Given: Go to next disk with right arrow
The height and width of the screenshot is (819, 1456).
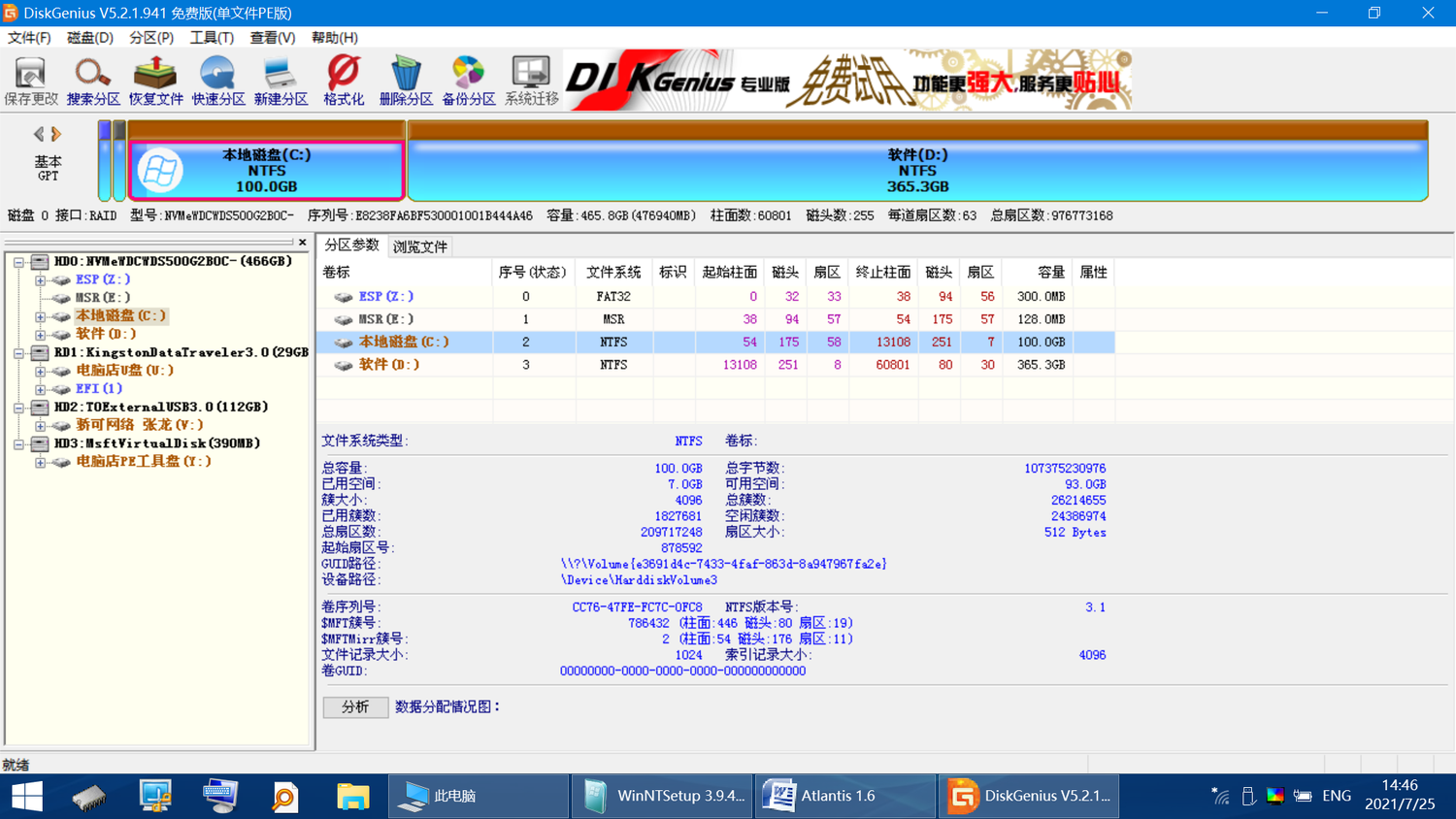Looking at the screenshot, I should click(56, 134).
